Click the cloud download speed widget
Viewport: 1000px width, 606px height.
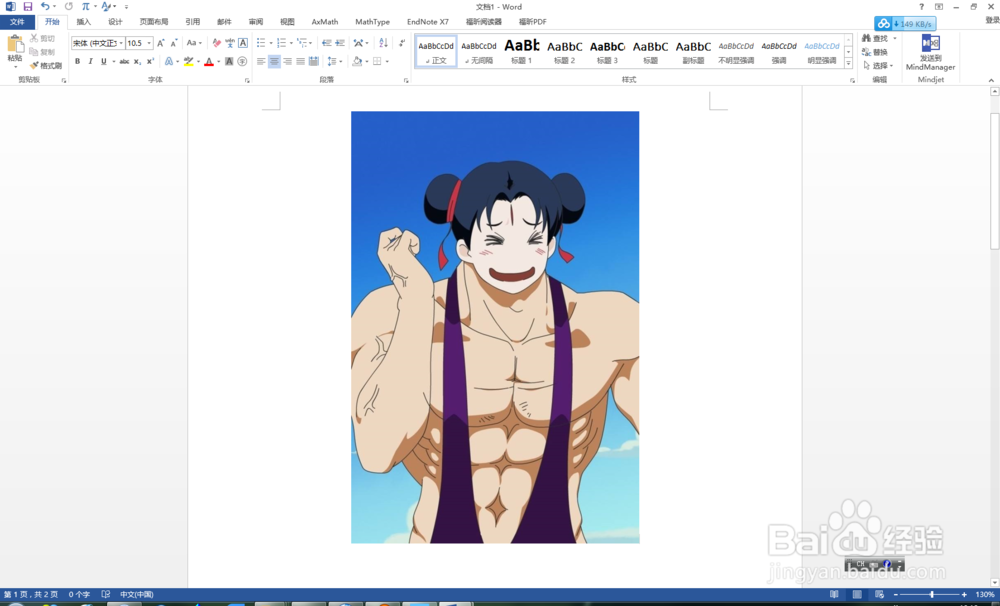[x=905, y=24]
